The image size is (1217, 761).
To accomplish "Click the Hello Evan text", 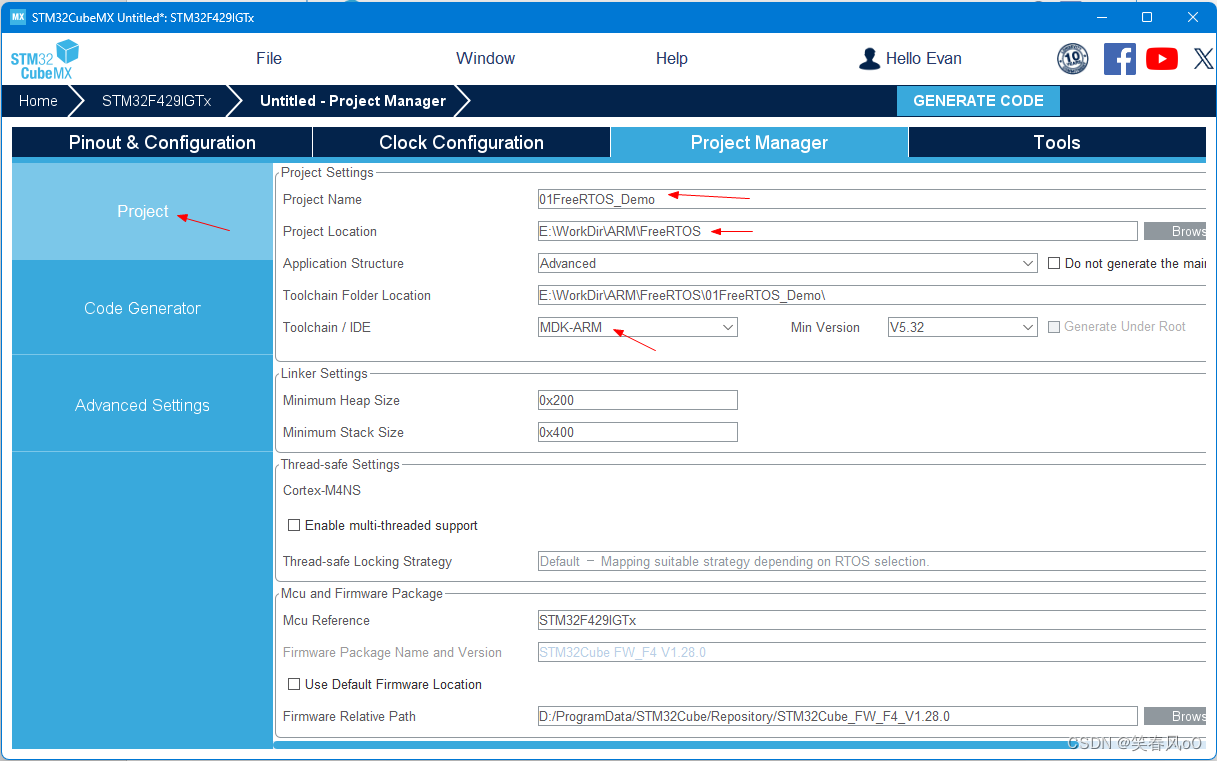I will click(924, 58).
